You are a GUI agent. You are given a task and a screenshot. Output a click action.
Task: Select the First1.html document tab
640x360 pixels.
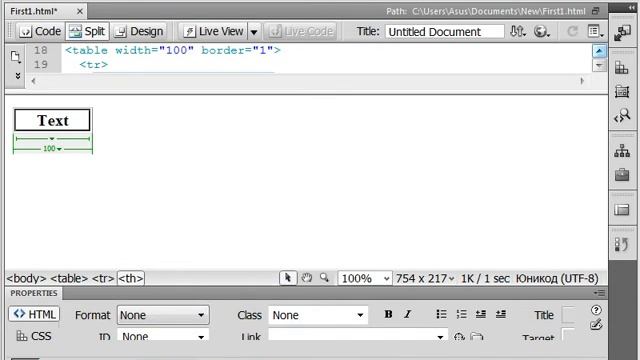click(34, 11)
